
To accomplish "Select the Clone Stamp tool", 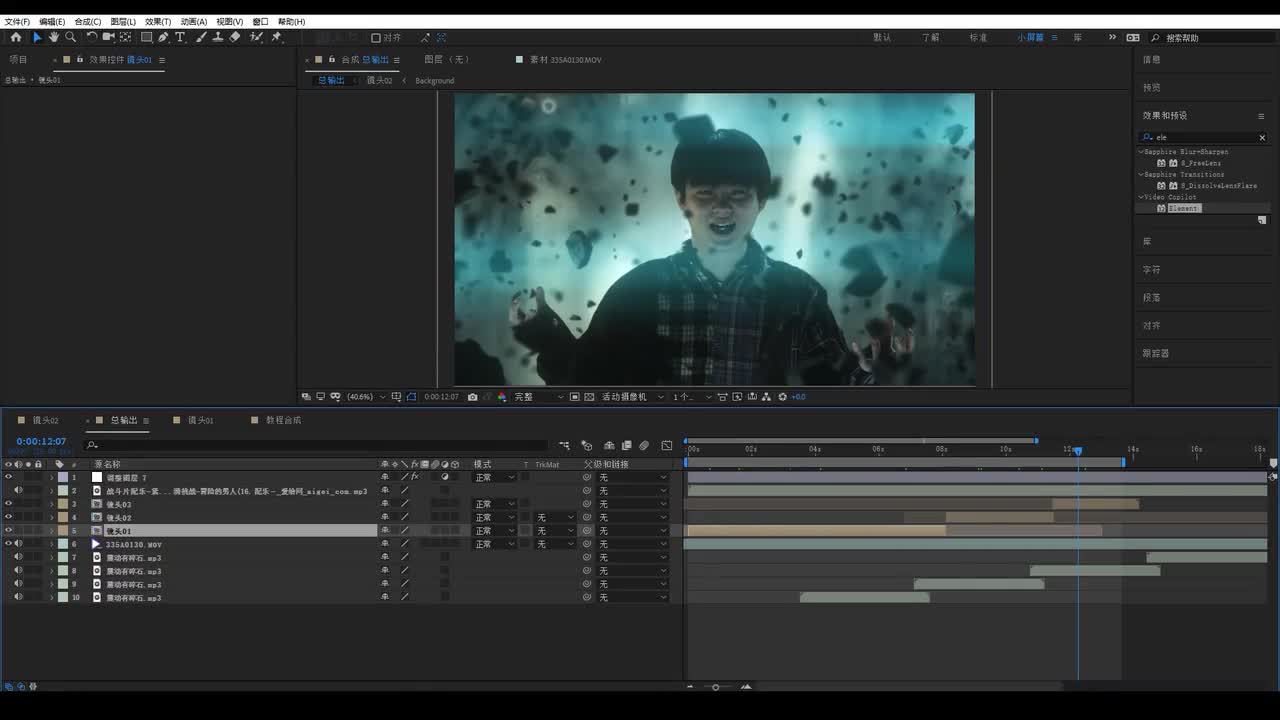I will pyautogui.click(x=217, y=37).
